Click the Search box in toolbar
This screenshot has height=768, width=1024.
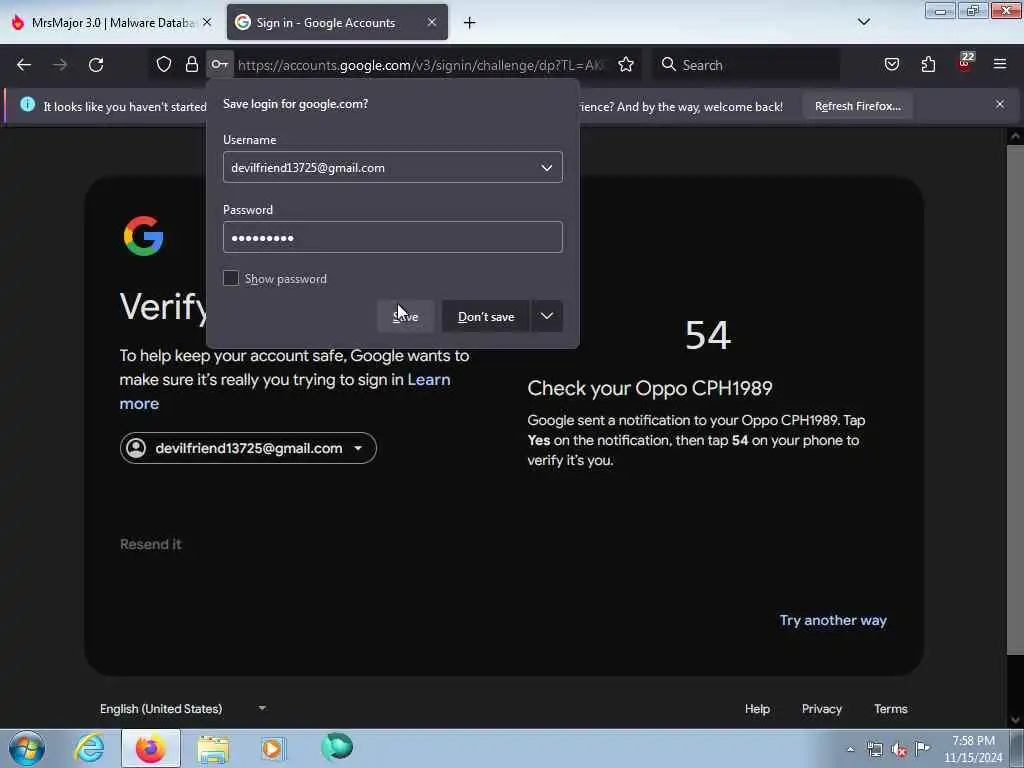point(748,65)
